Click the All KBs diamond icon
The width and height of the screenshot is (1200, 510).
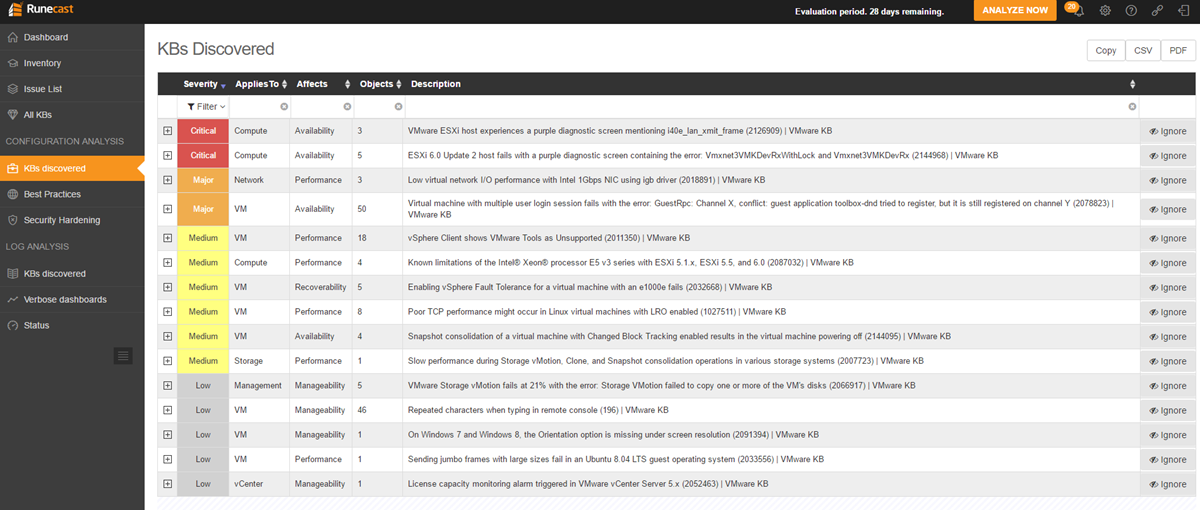pos(13,115)
